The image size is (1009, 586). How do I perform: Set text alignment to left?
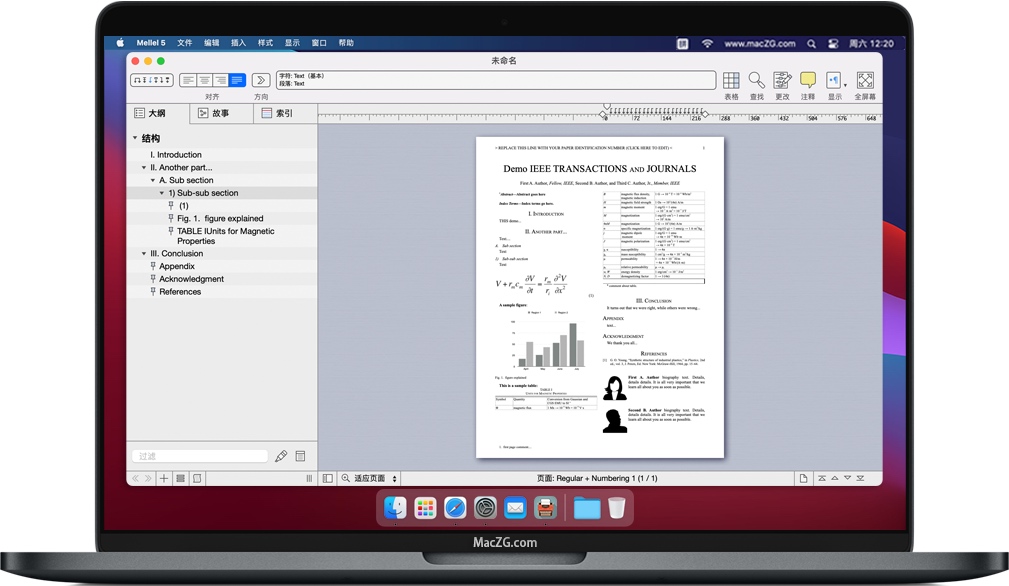pyautogui.click(x=188, y=80)
